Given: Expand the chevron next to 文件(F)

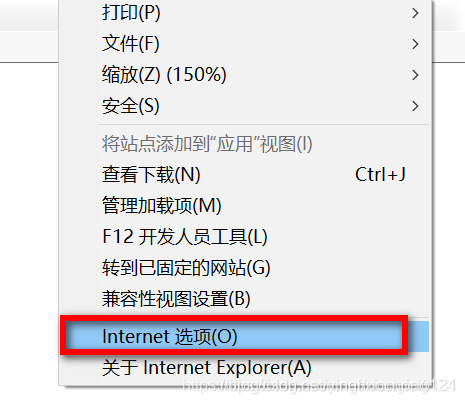Looking at the screenshot, I should pyautogui.click(x=415, y=44).
